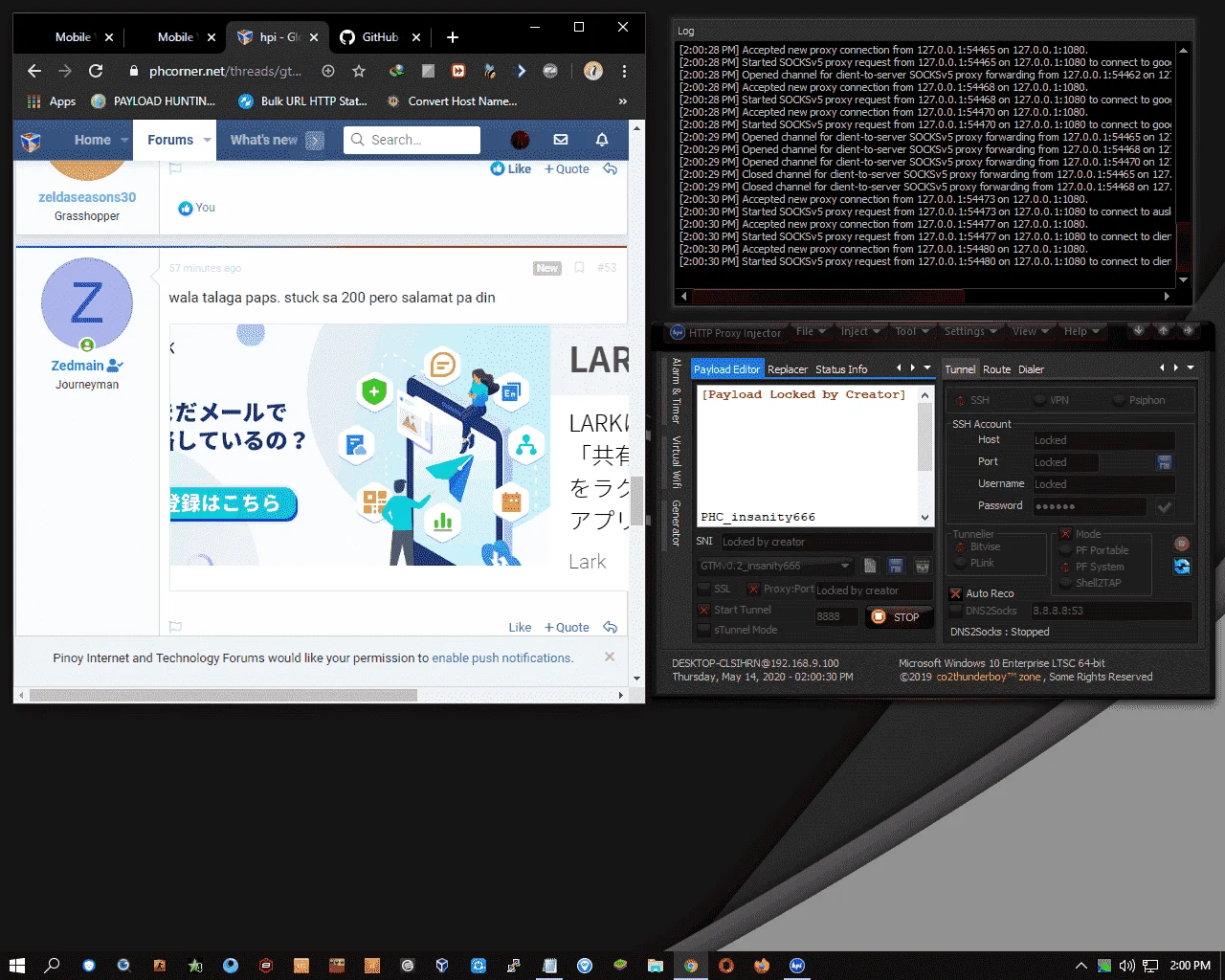This screenshot has height=980, width=1225.
Task: Switch to the Route tab
Action: tap(996, 369)
